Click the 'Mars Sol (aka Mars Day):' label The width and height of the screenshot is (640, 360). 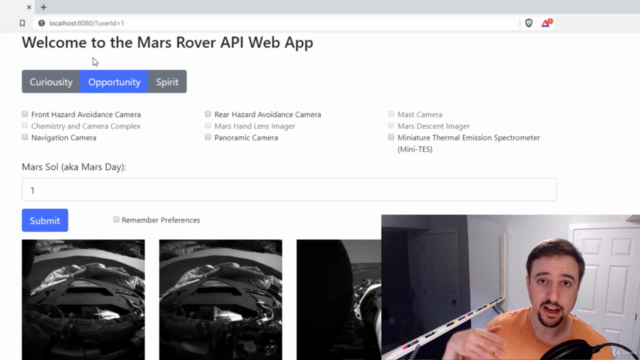click(74, 167)
